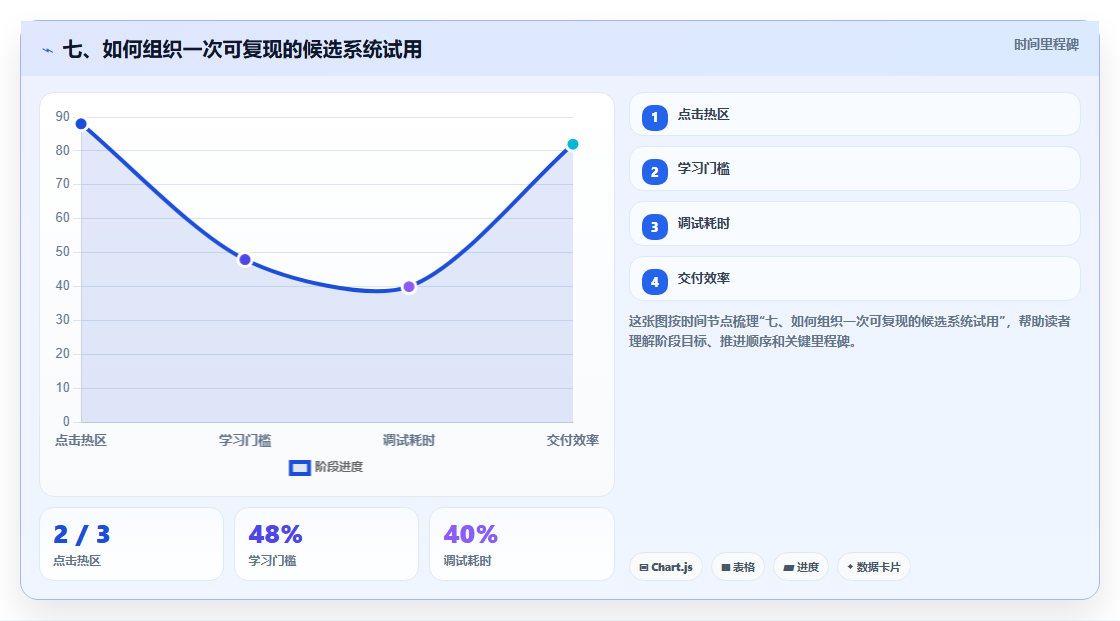1120x621 pixels.
Task: Click the x-axis label 调试耗时
Action: coord(409,441)
